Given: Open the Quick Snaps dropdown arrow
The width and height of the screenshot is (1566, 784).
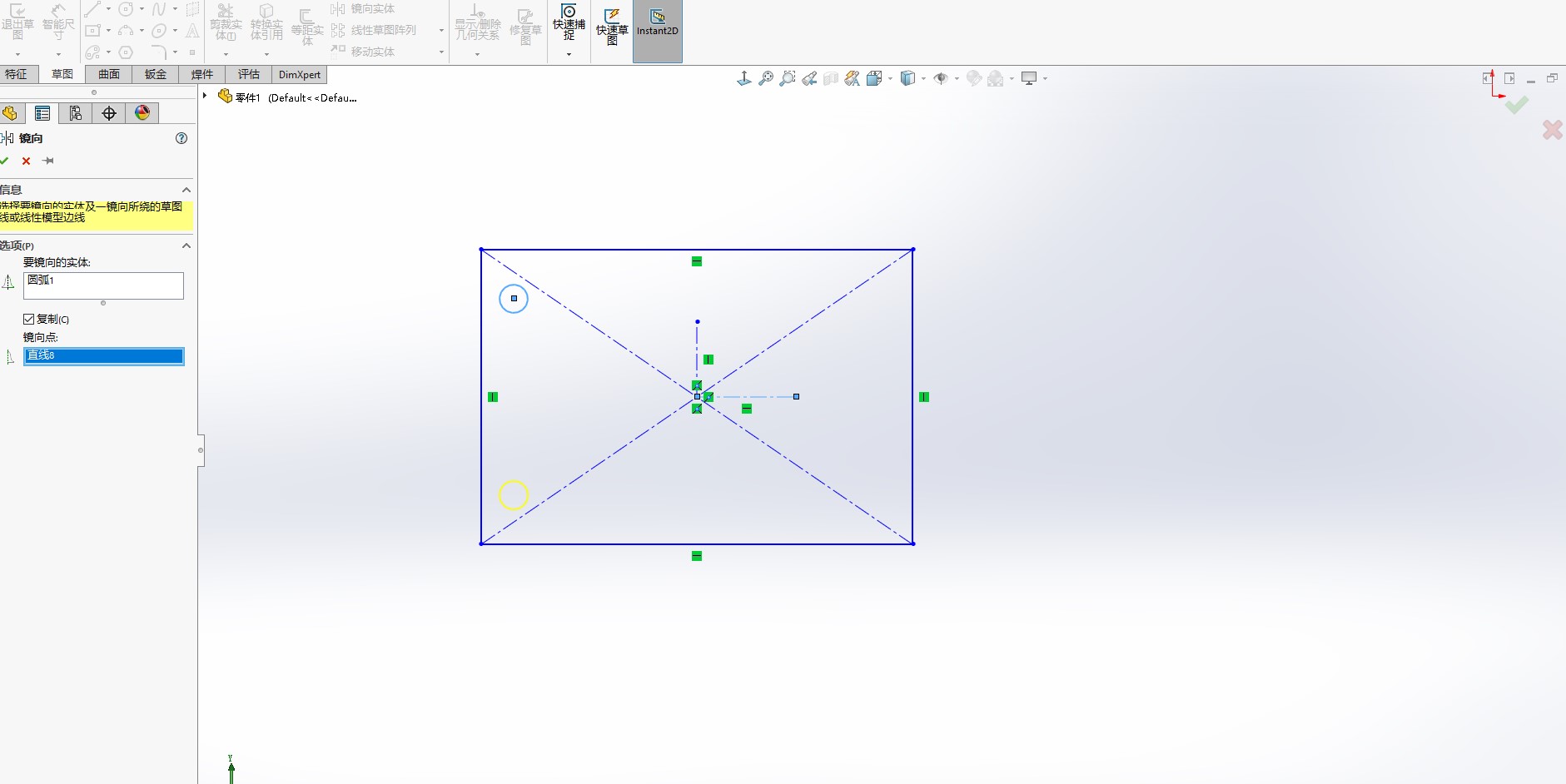Looking at the screenshot, I should point(569,54).
